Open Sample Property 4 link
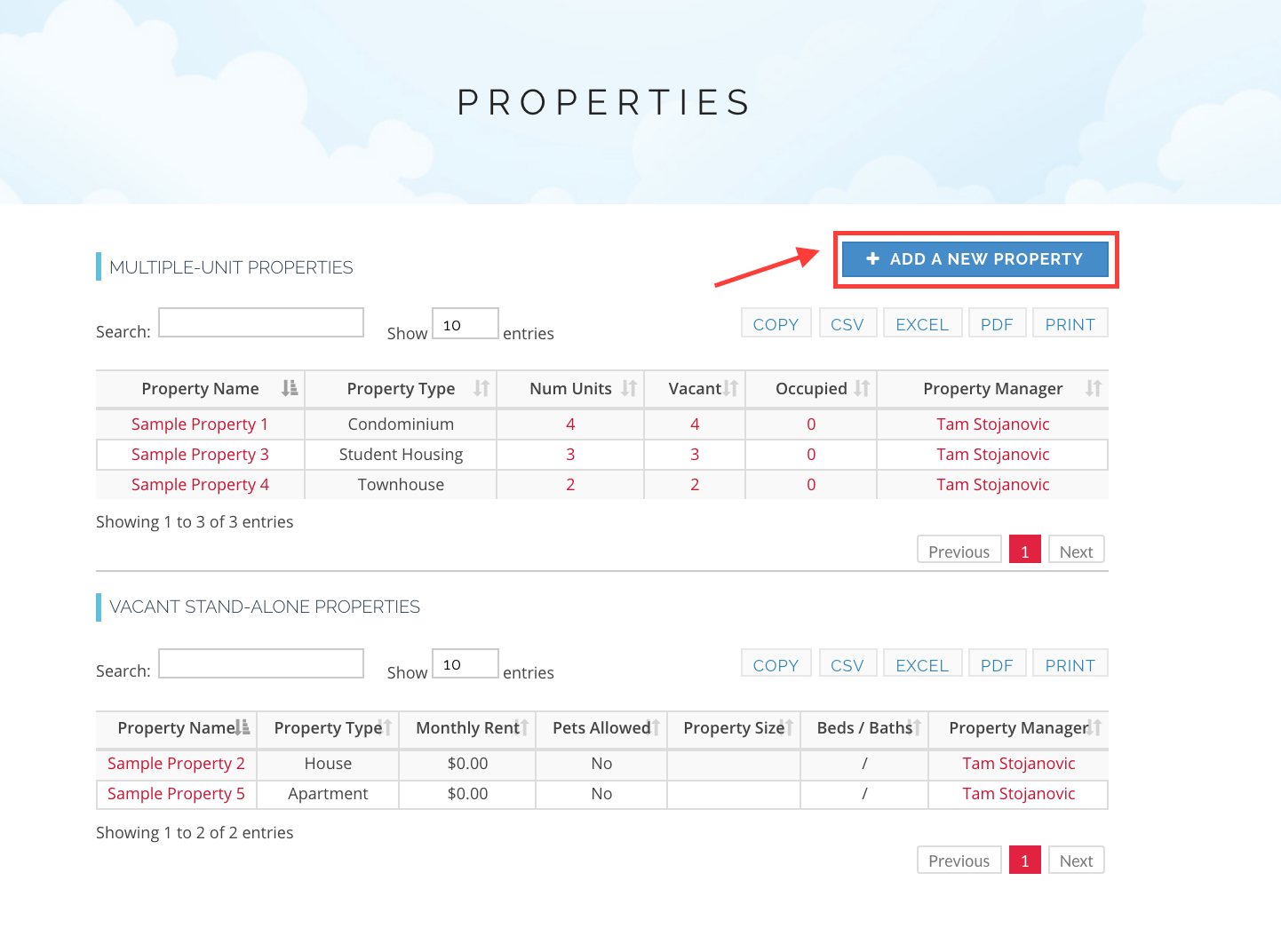The width and height of the screenshot is (1281, 952). pyautogui.click(x=200, y=485)
